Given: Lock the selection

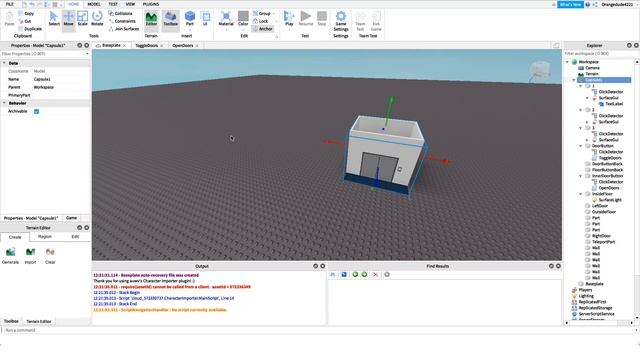Looking at the screenshot, I should coord(260,21).
